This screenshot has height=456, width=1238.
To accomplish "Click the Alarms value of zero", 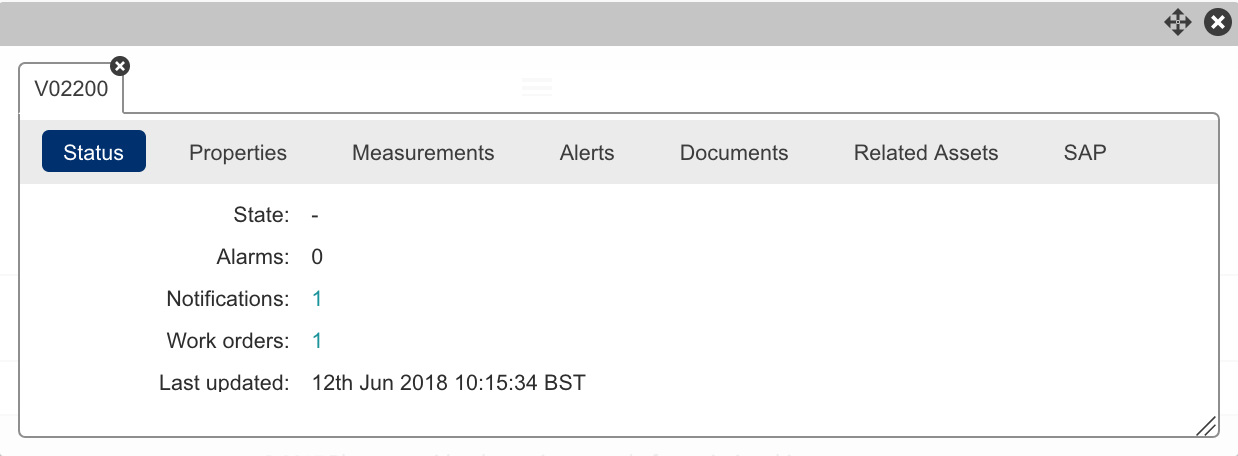I will pos(317,256).
